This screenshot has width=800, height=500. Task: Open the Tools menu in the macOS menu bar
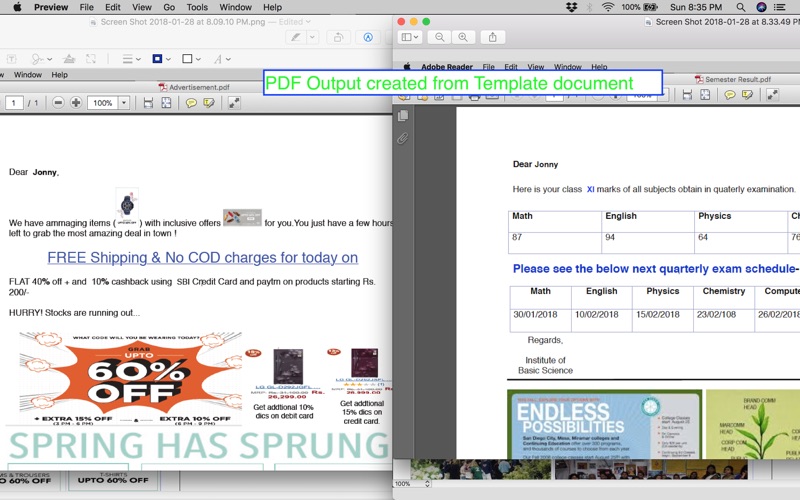[x=197, y=7]
